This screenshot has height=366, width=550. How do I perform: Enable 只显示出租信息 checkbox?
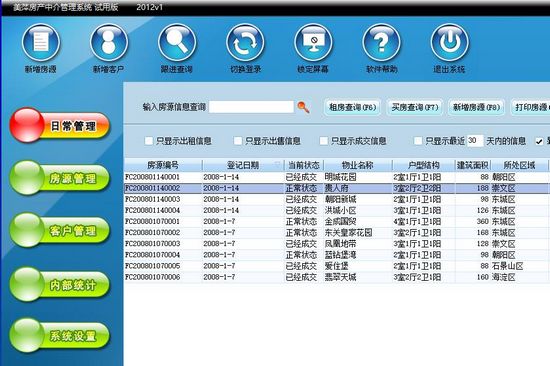(148, 141)
